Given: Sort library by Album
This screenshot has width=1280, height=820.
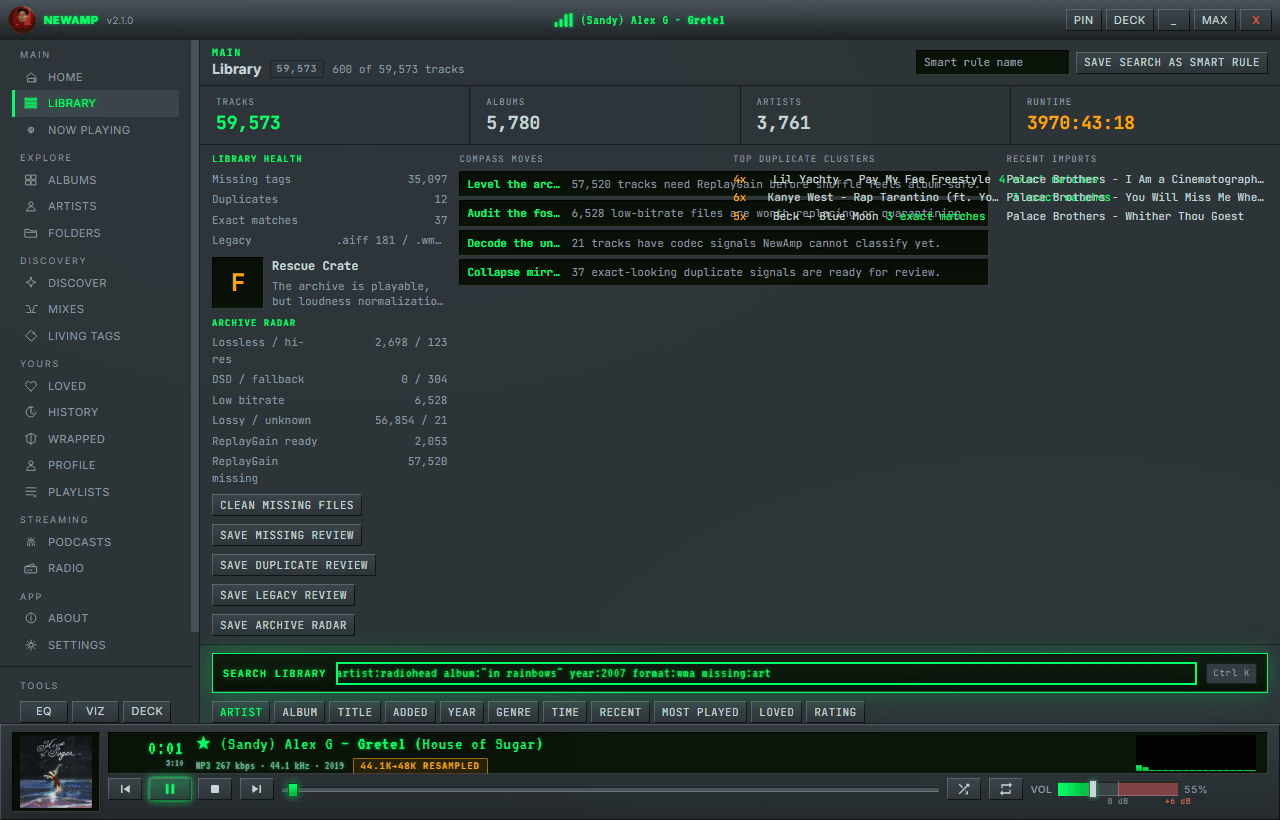Looking at the screenshot, I should pyautogui.click(x=300, y=712).
